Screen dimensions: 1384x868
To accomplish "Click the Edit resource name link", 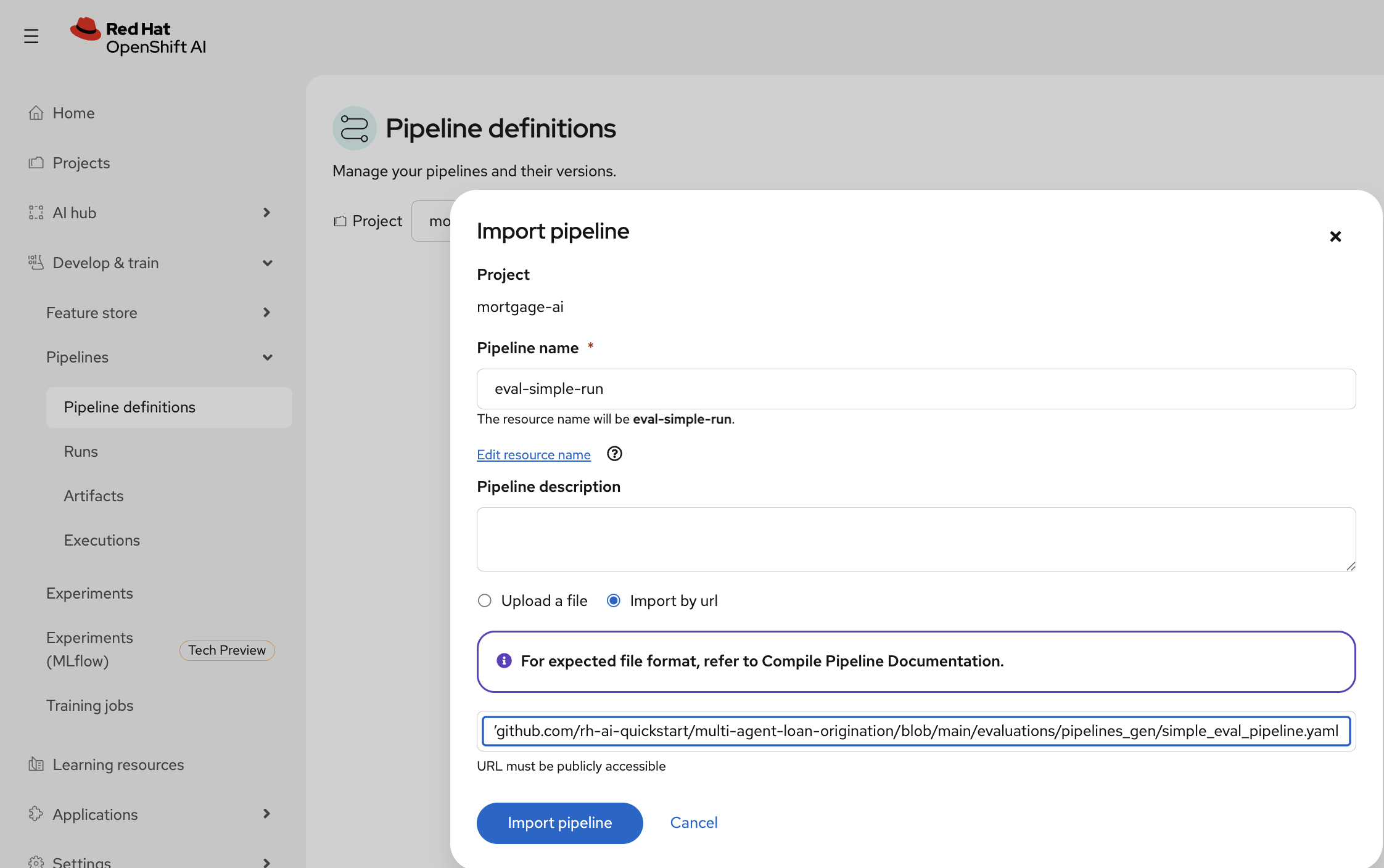I will tap(533, 454).
